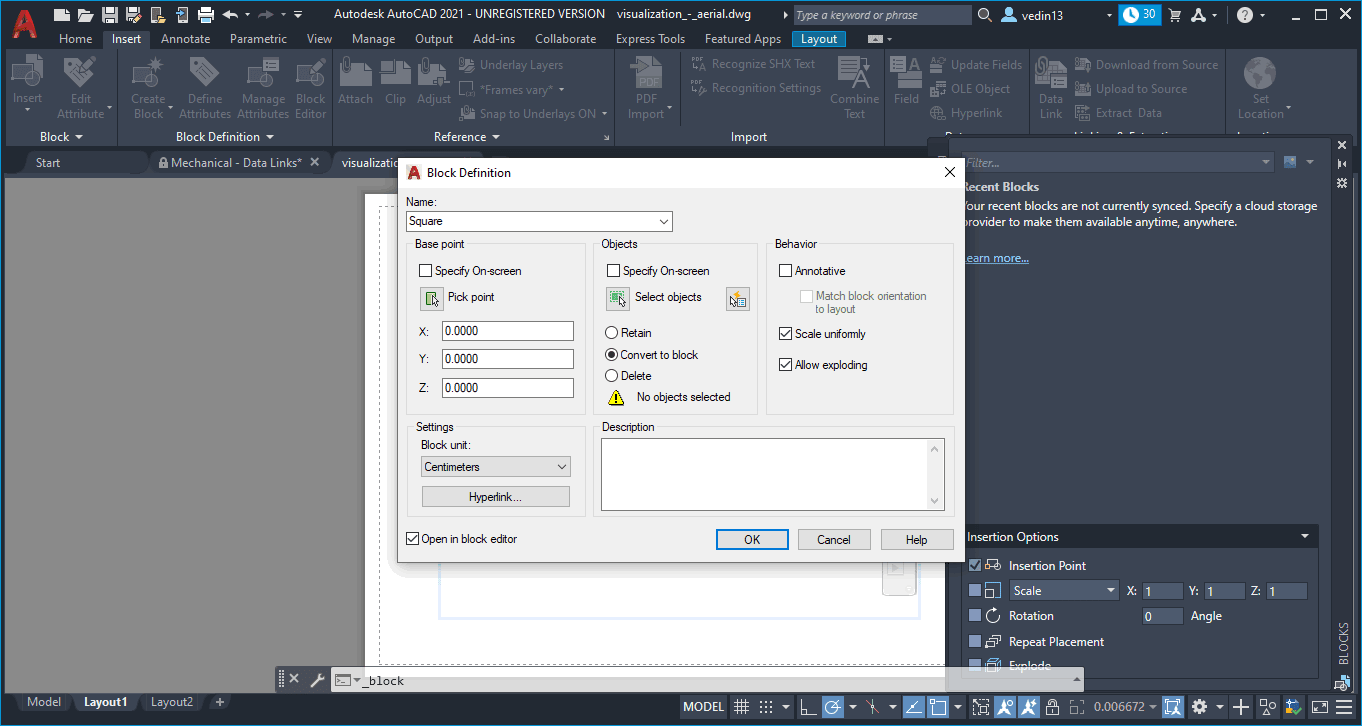The width and height of the screenshot is (1362, 726).
Task: Select the Delete radio button
Action: 612,376
